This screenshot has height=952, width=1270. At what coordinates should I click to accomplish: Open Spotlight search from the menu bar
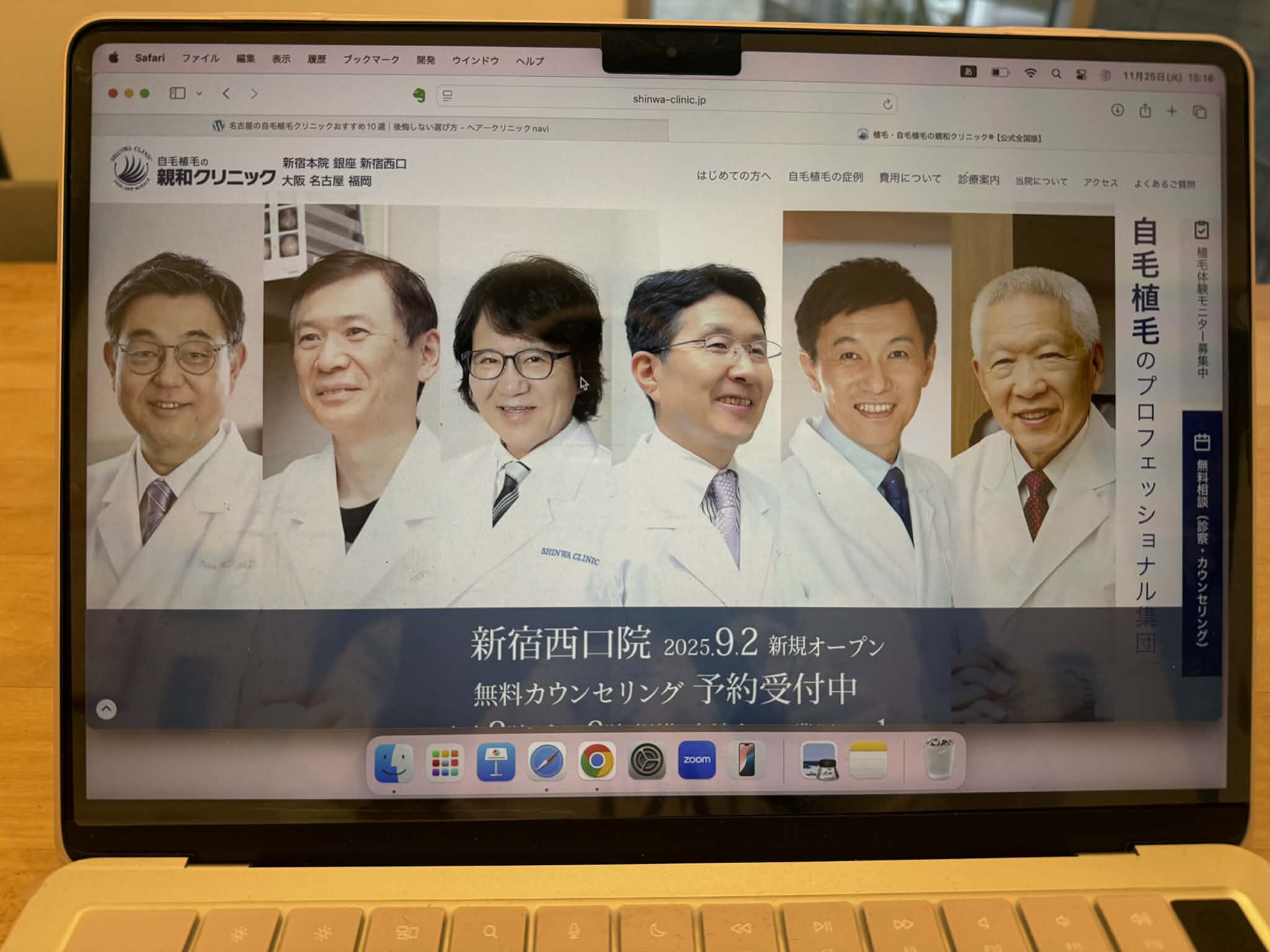(1056, 73)
